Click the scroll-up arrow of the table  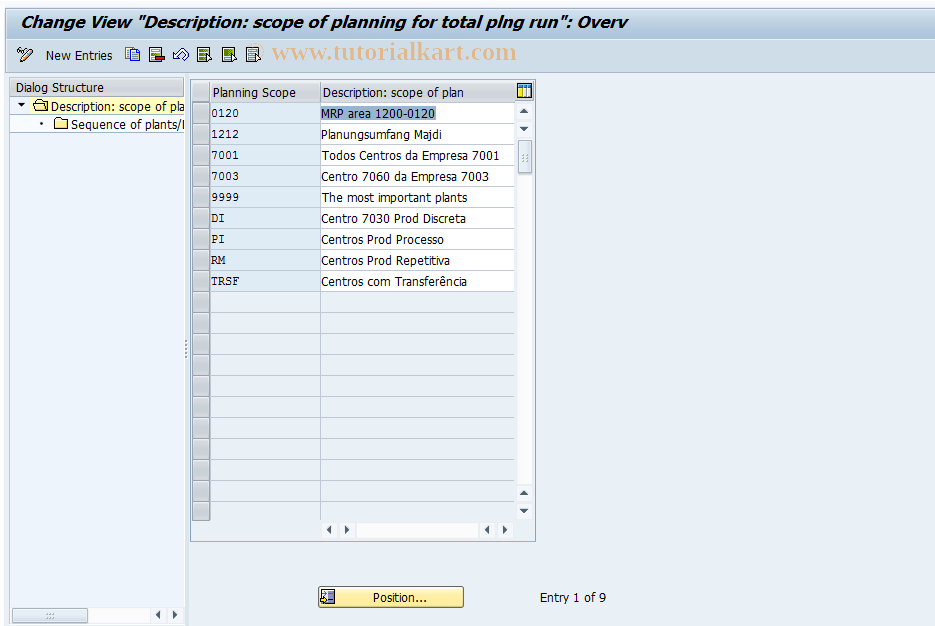click(x=523, y=111)
